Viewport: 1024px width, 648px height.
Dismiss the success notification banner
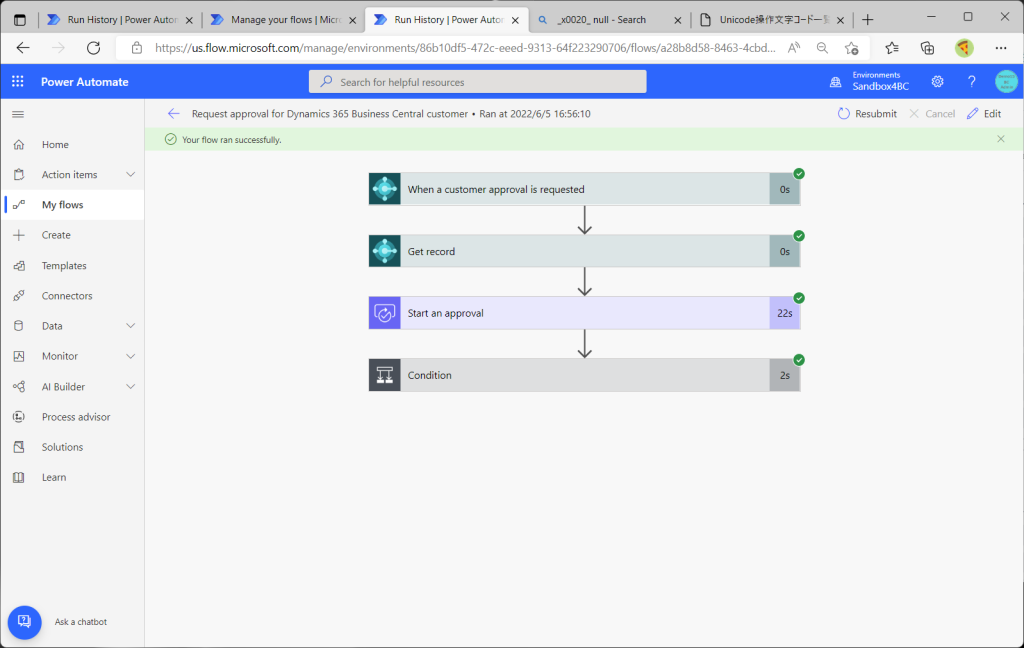click(x=1000, y=139)
